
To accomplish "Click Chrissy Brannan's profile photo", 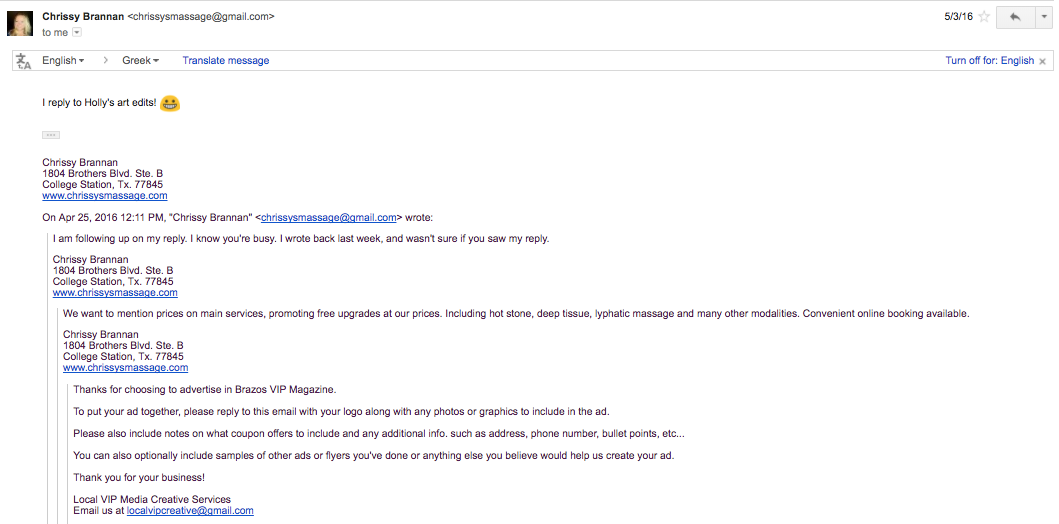I will click(20, 23).
